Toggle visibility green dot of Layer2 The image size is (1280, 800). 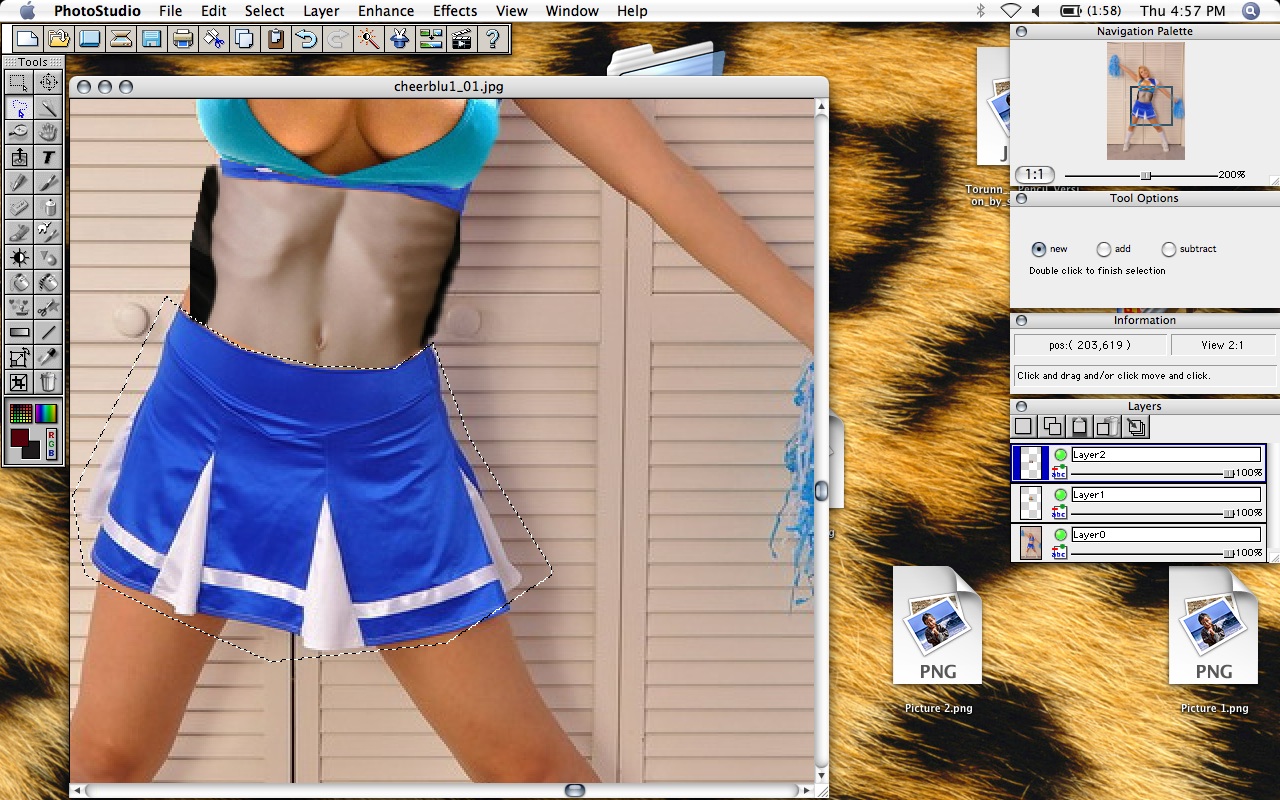pyautogui.click(x=1060, y=455)
